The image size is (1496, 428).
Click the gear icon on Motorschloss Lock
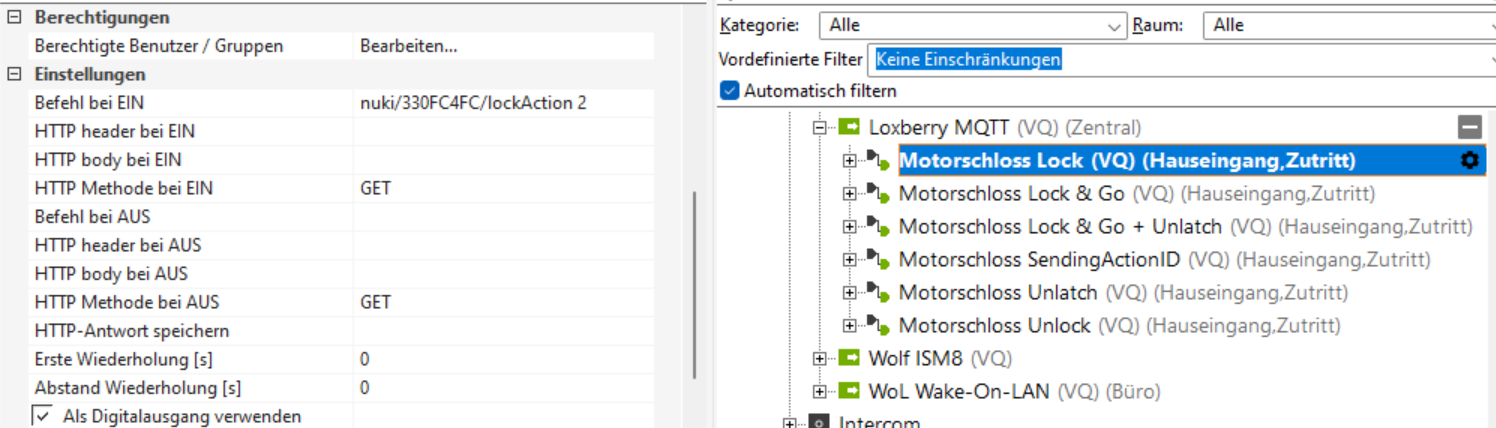(1469, 160)
